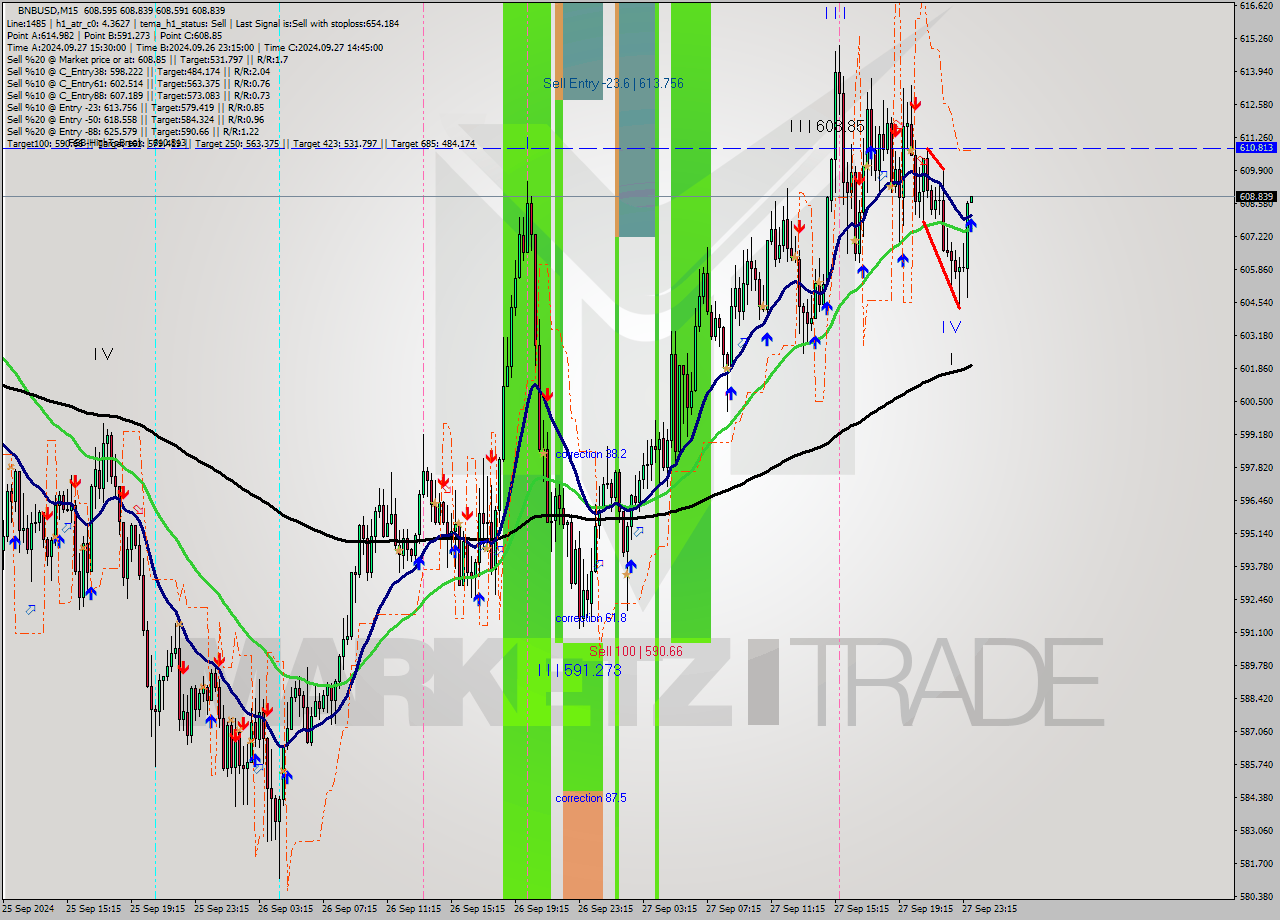Viewport: 1280px width, 920px height.
Task: Click the 605.860 price axis label
Action: [x=1255, y=270]
